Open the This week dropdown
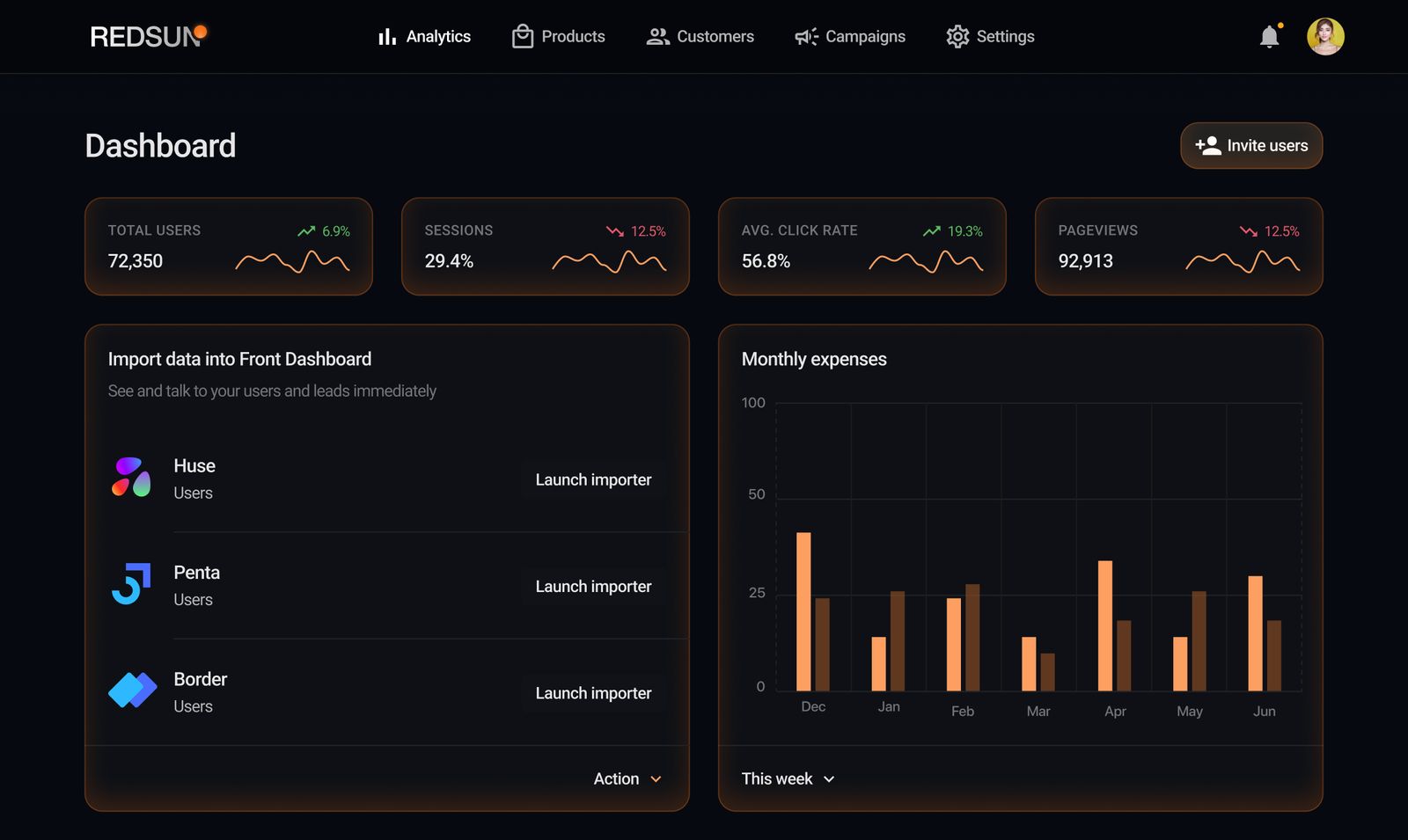The height and width of the screenshot is (840, 1408). (788, 778)
